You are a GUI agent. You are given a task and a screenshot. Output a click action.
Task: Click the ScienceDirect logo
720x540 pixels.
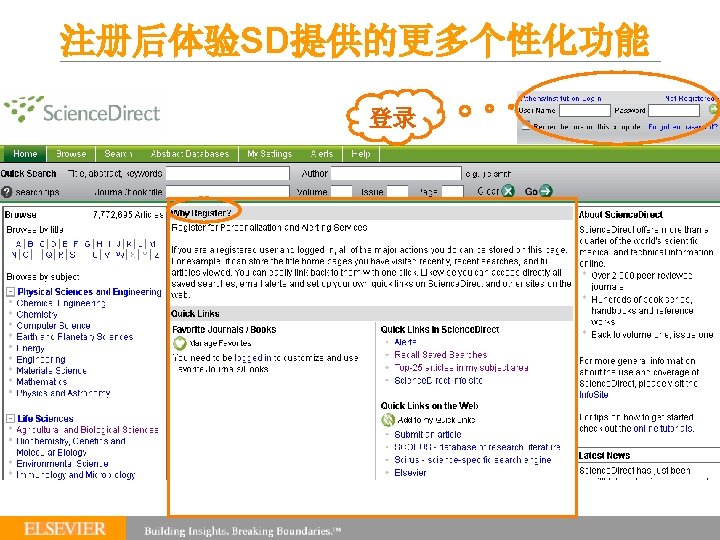click(82, 110)
